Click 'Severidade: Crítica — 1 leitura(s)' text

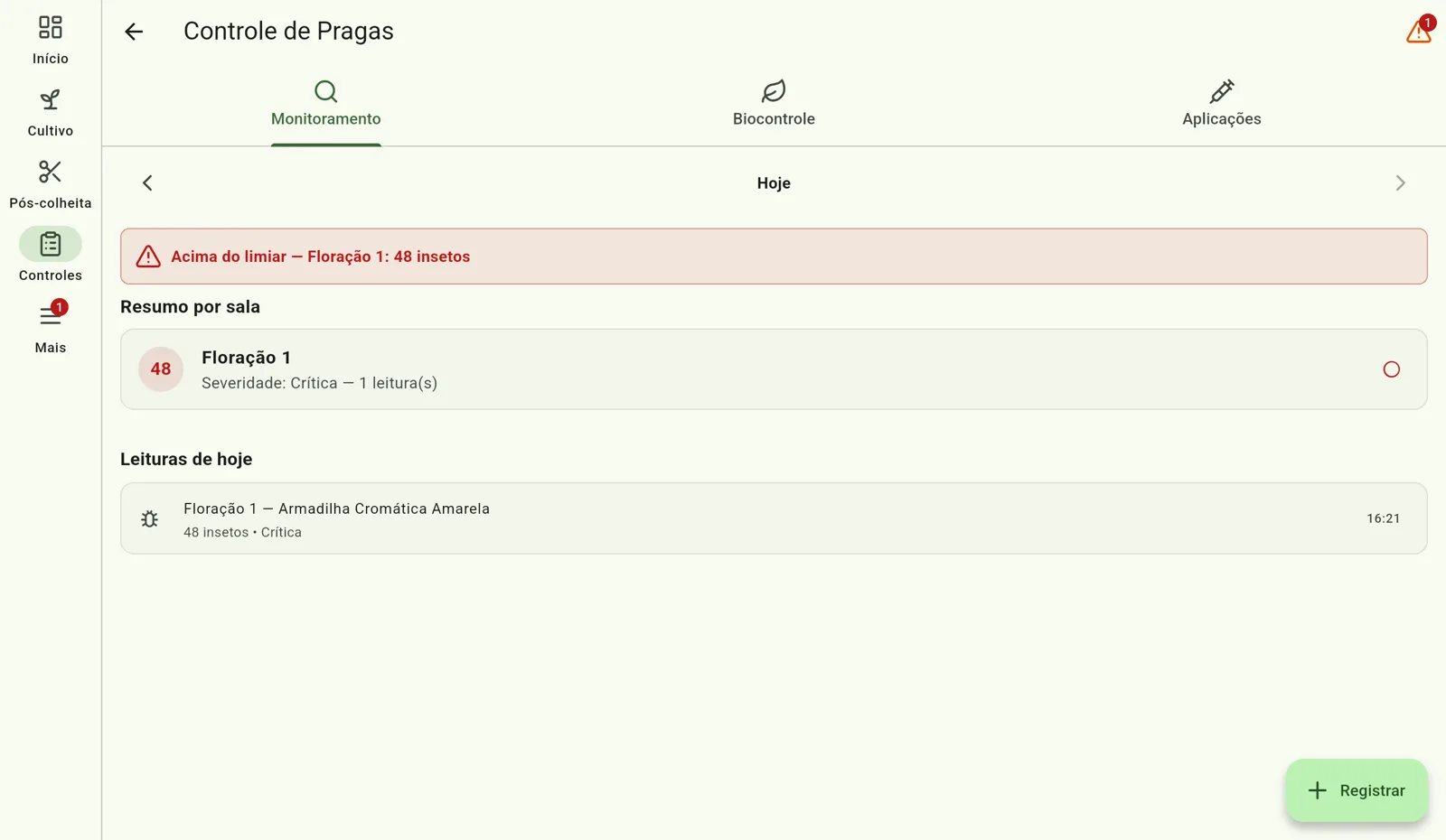pyautogui.click(x=319, y=383)
